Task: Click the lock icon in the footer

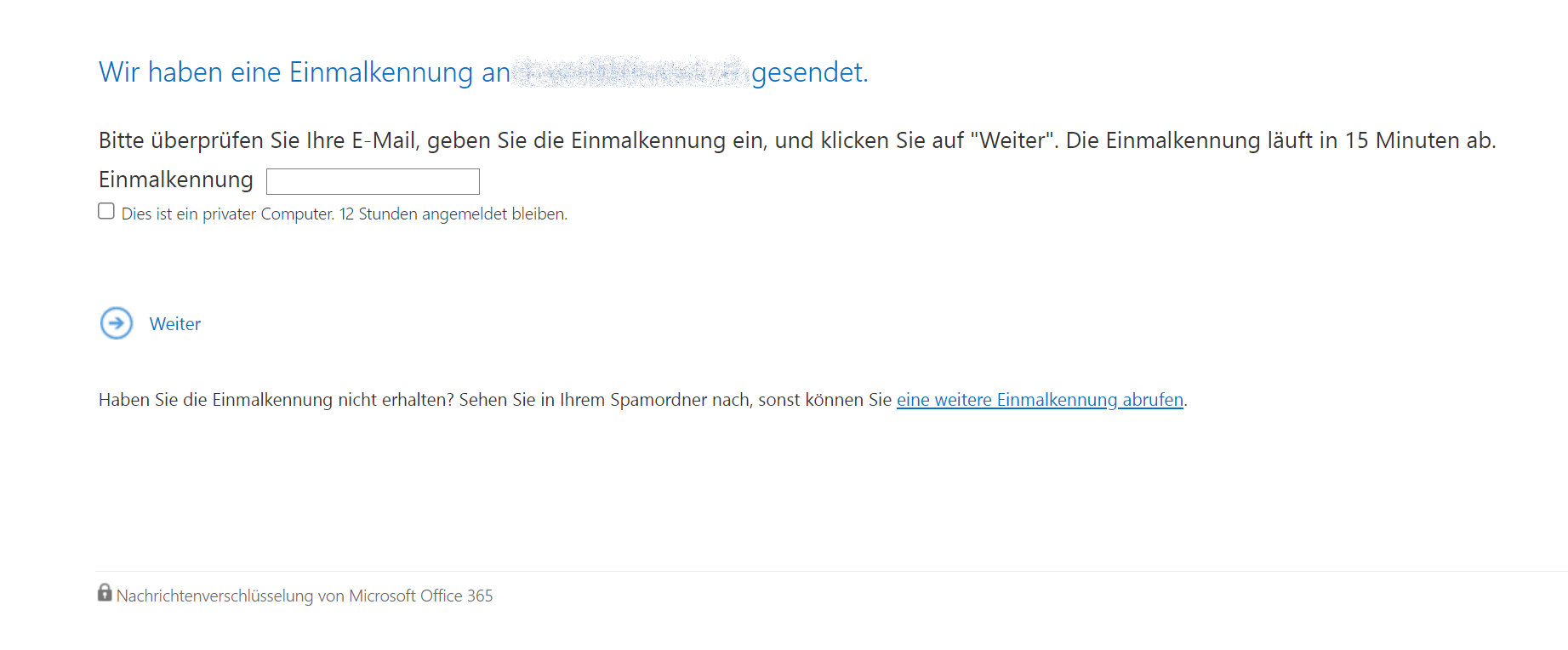Action: (105, 593)
